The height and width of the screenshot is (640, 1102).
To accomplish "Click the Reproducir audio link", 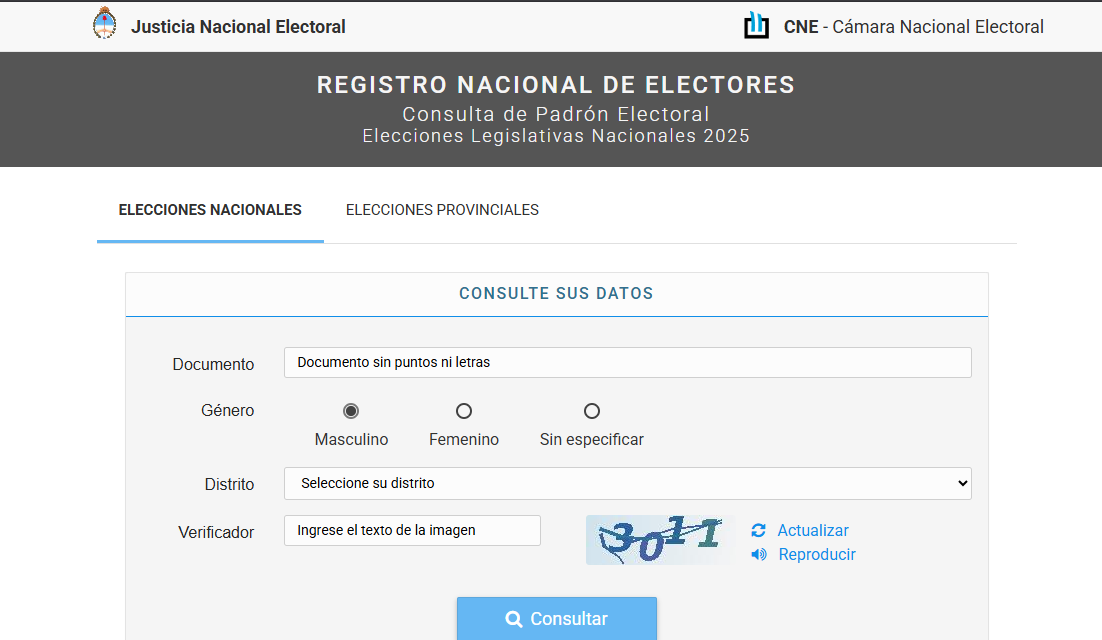I will pos(817,554).
